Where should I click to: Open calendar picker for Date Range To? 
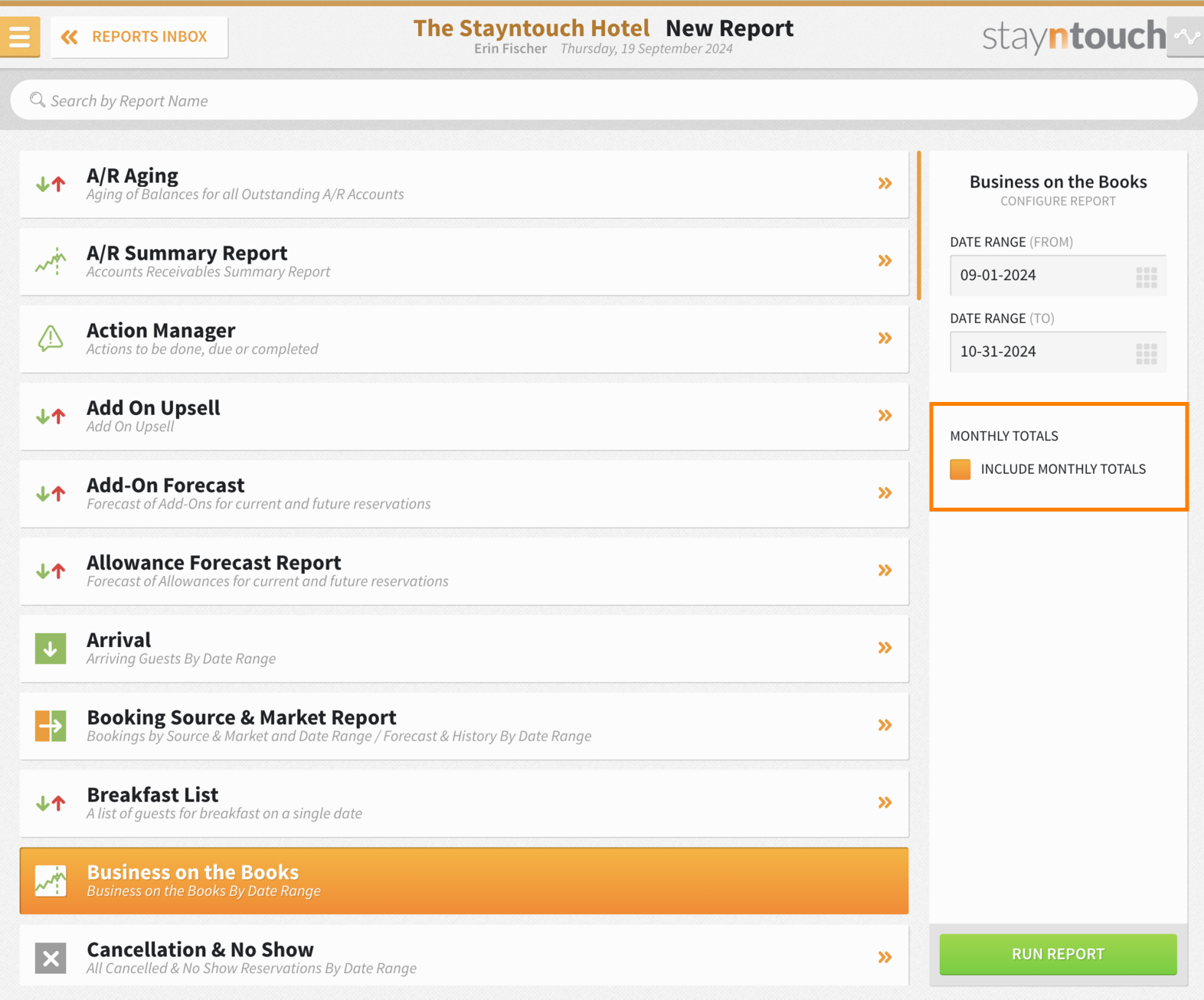click(x=1147, y=354)
